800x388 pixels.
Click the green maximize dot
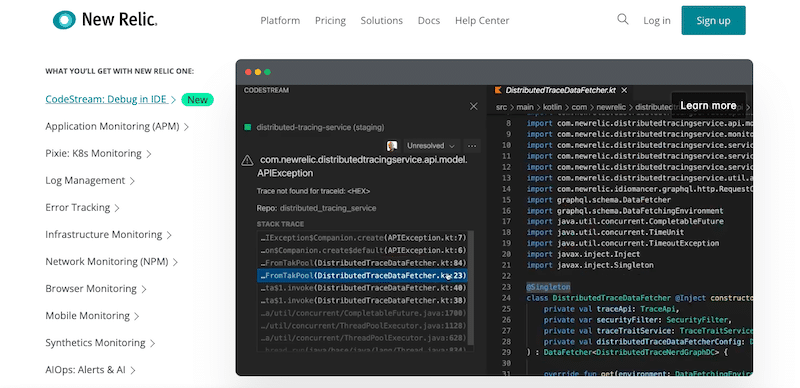[267, 72]
